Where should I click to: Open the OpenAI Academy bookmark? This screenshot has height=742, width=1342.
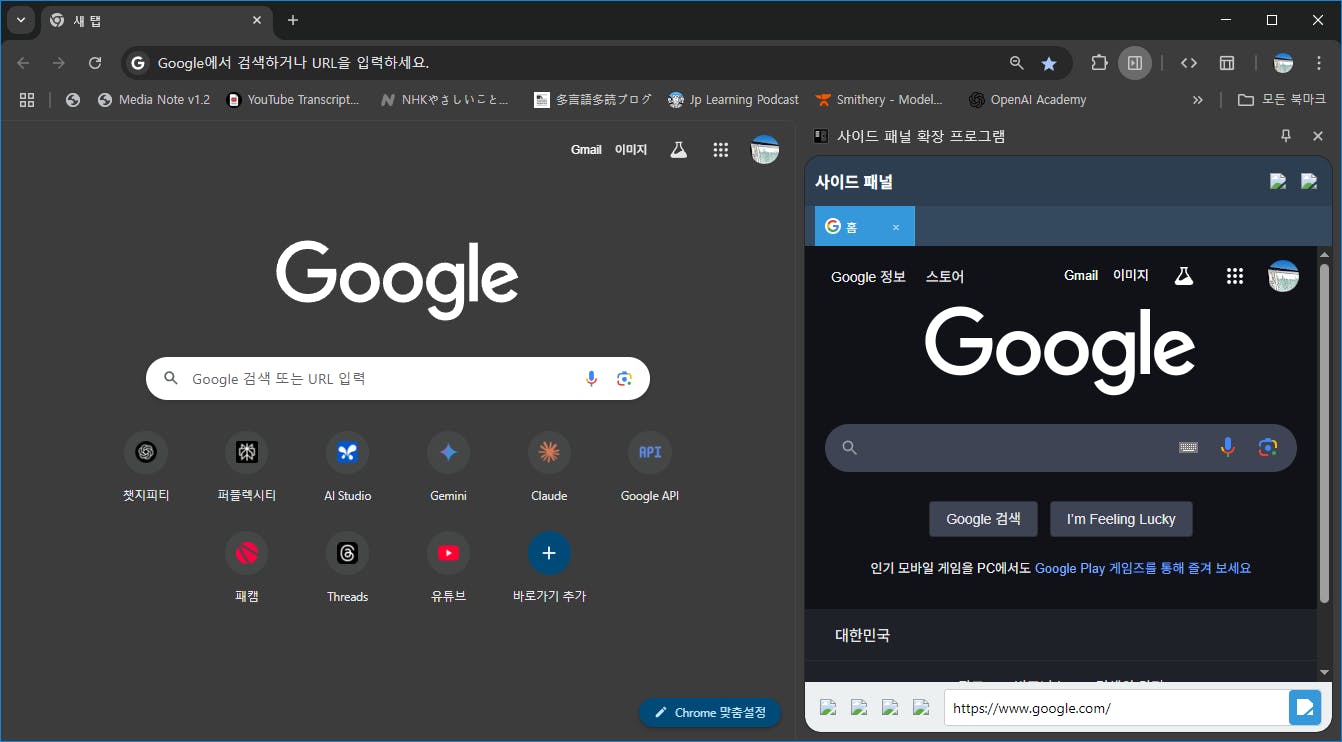[x=1027, y=100]
